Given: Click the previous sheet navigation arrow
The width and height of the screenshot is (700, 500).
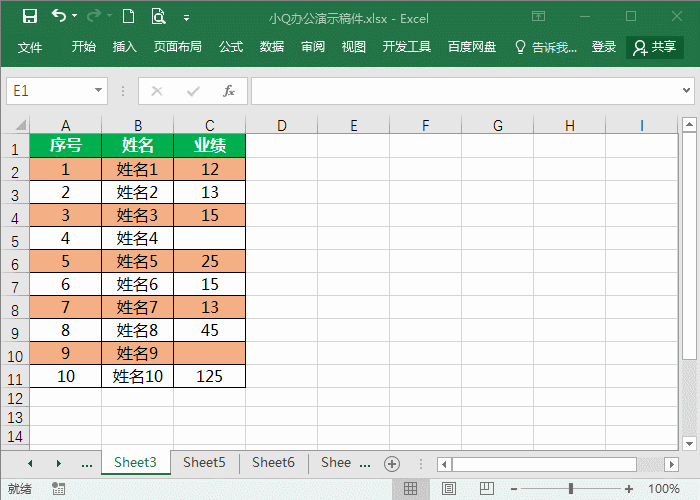Looking at the screenshot, I should 30,463.
